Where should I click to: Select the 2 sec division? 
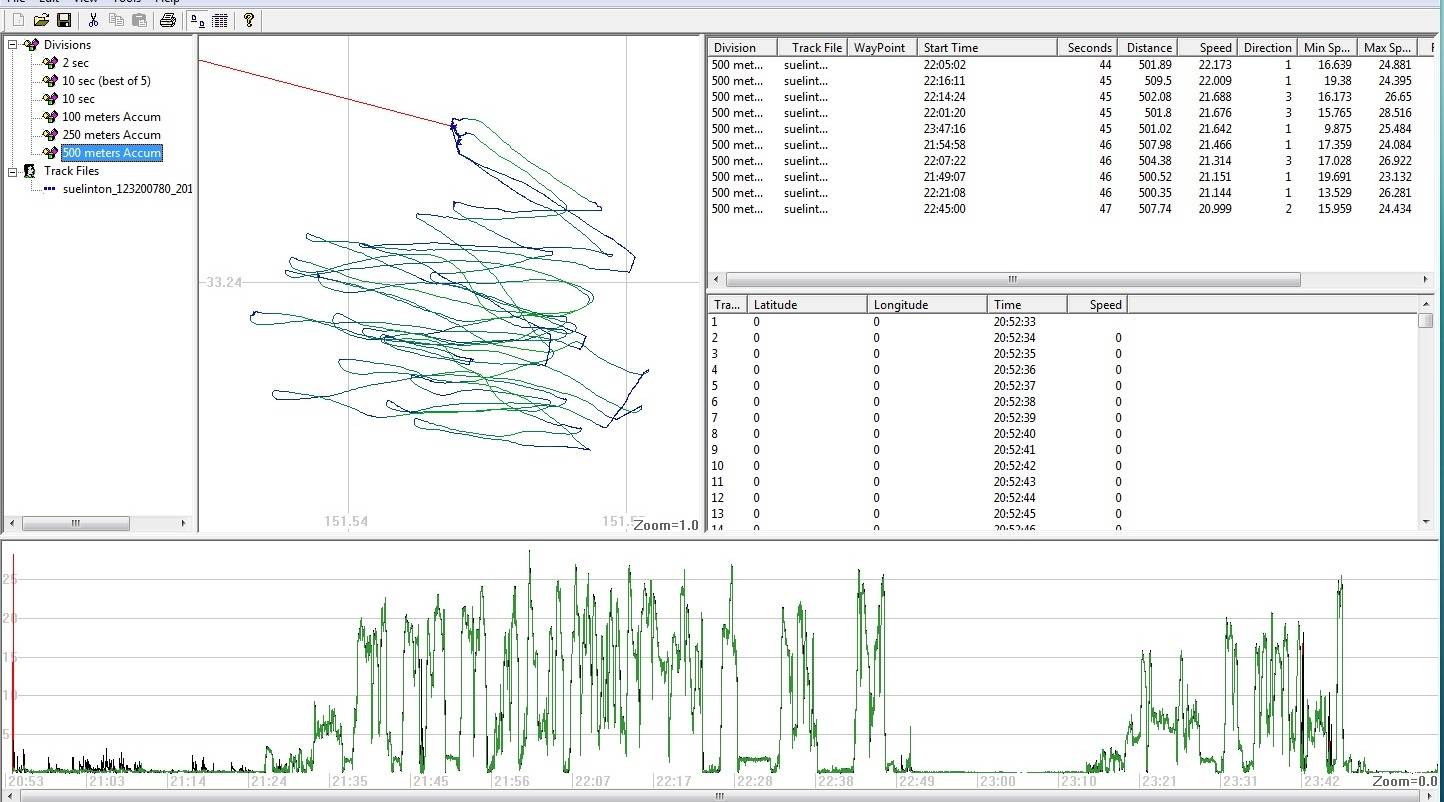(x=75, y=63)
